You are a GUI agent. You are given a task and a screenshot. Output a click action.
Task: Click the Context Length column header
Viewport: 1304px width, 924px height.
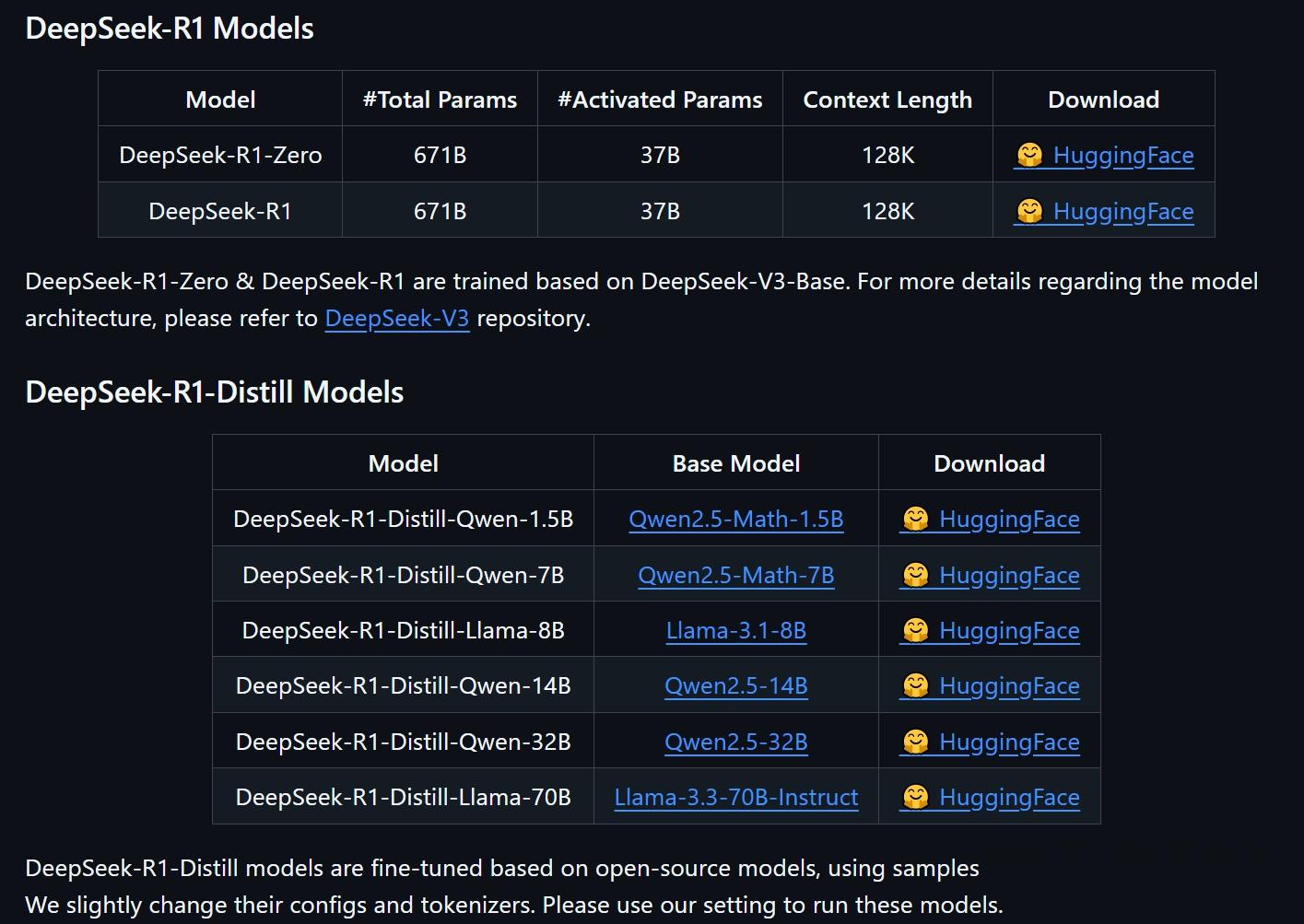pyautogui.click(x=887, y=99)
